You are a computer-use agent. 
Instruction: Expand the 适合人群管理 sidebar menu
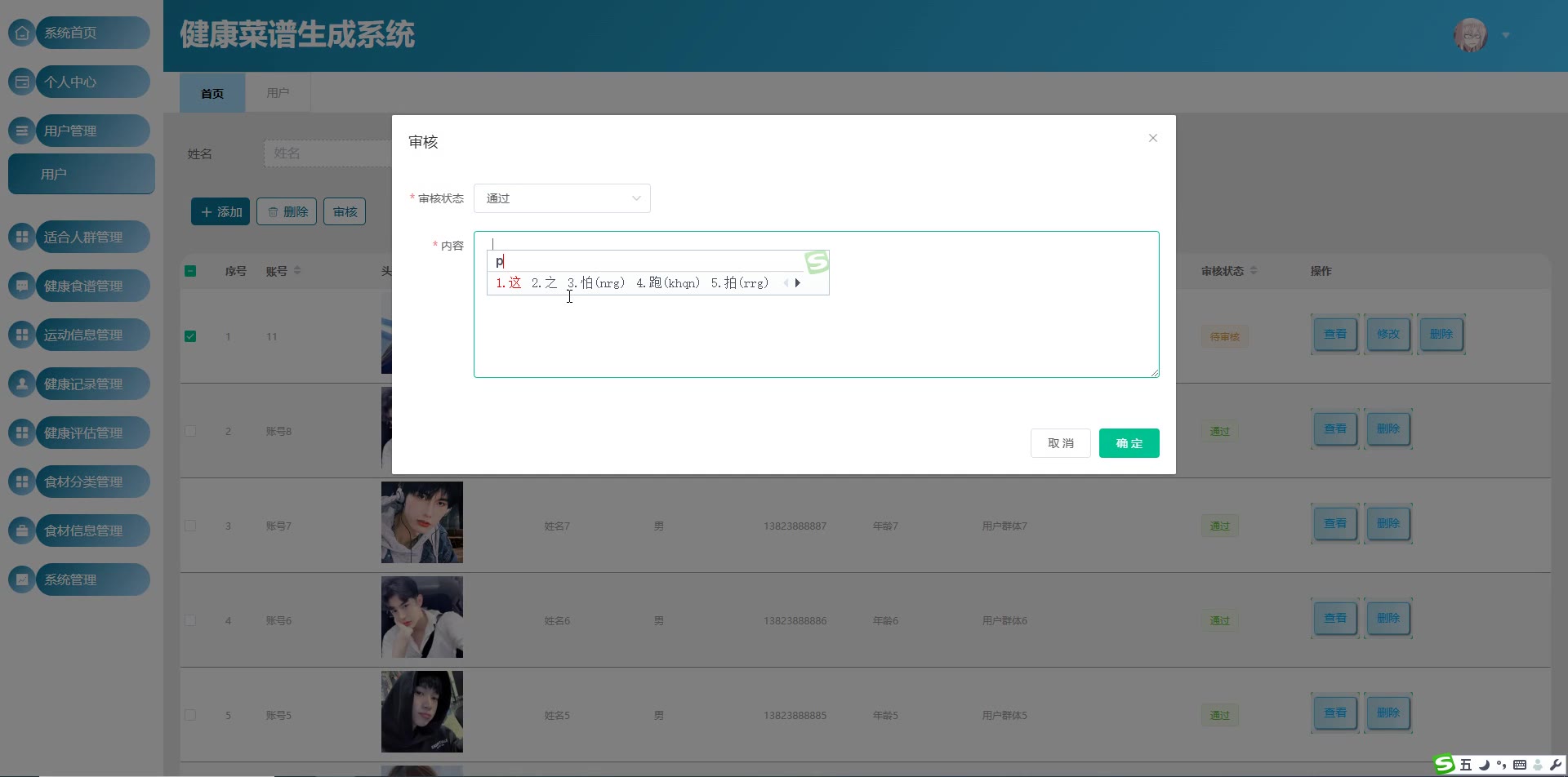93,237
